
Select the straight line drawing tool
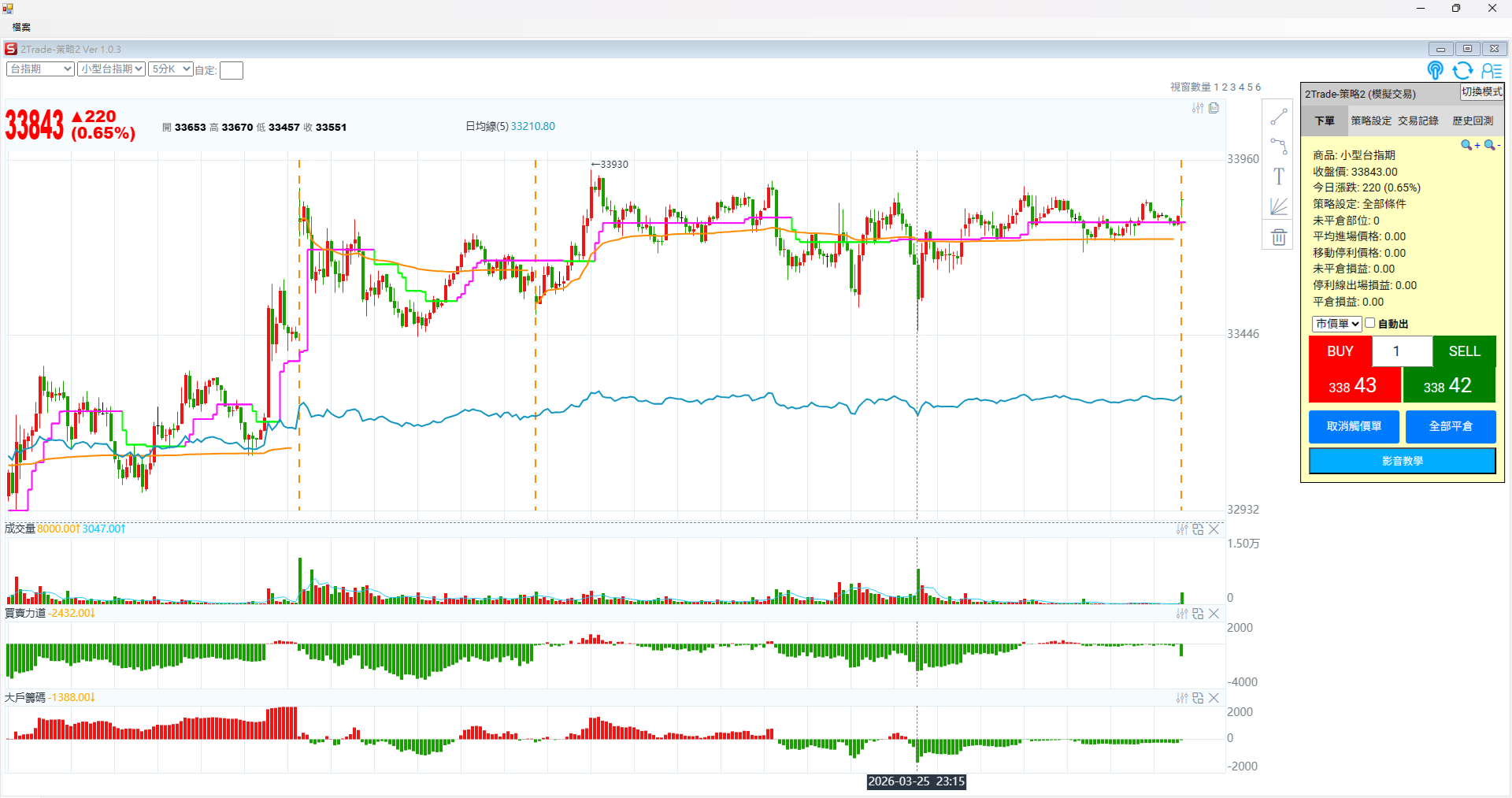(1278, 117)
